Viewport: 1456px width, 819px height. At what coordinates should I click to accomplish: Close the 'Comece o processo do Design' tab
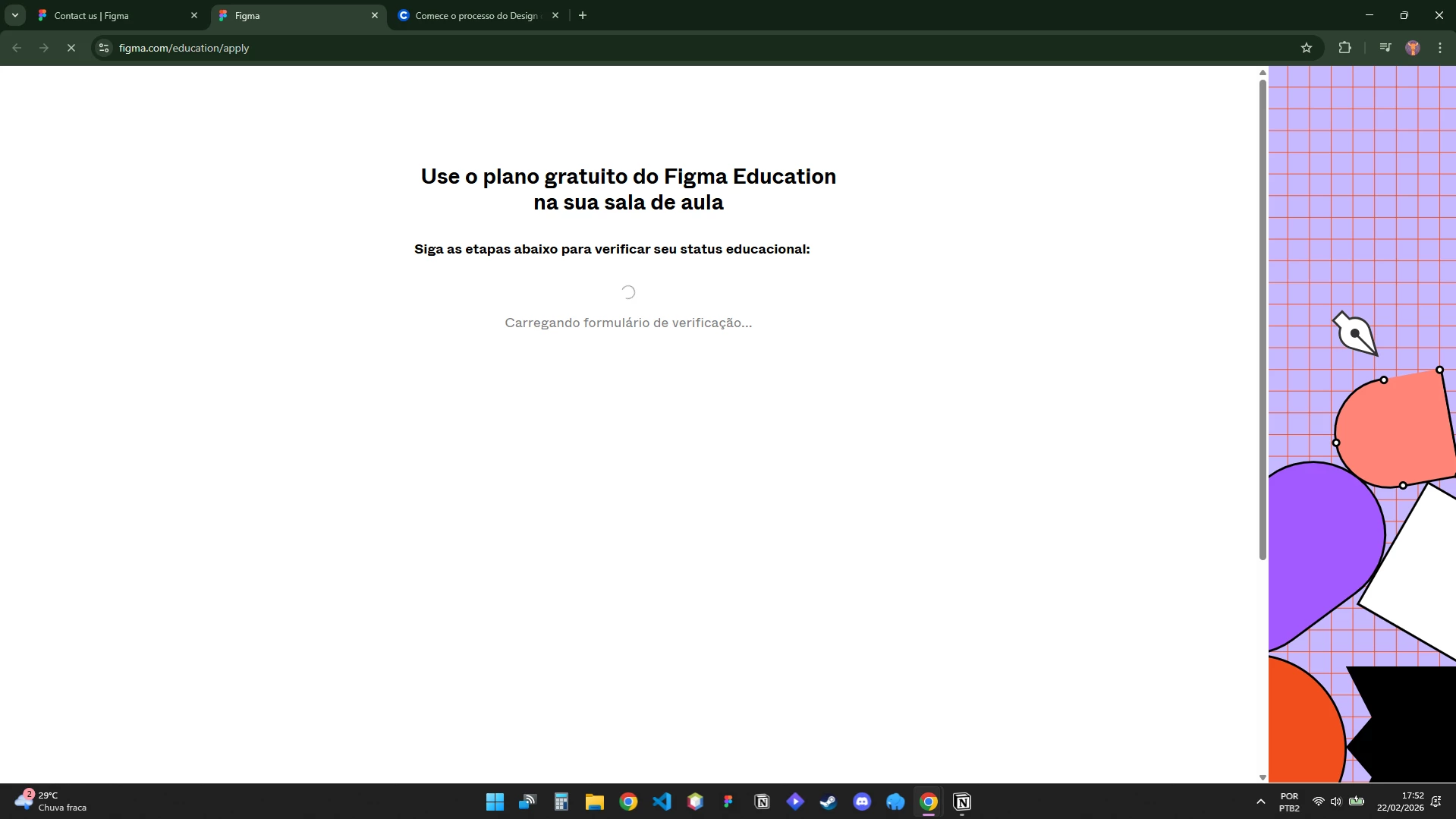(555, 15)
